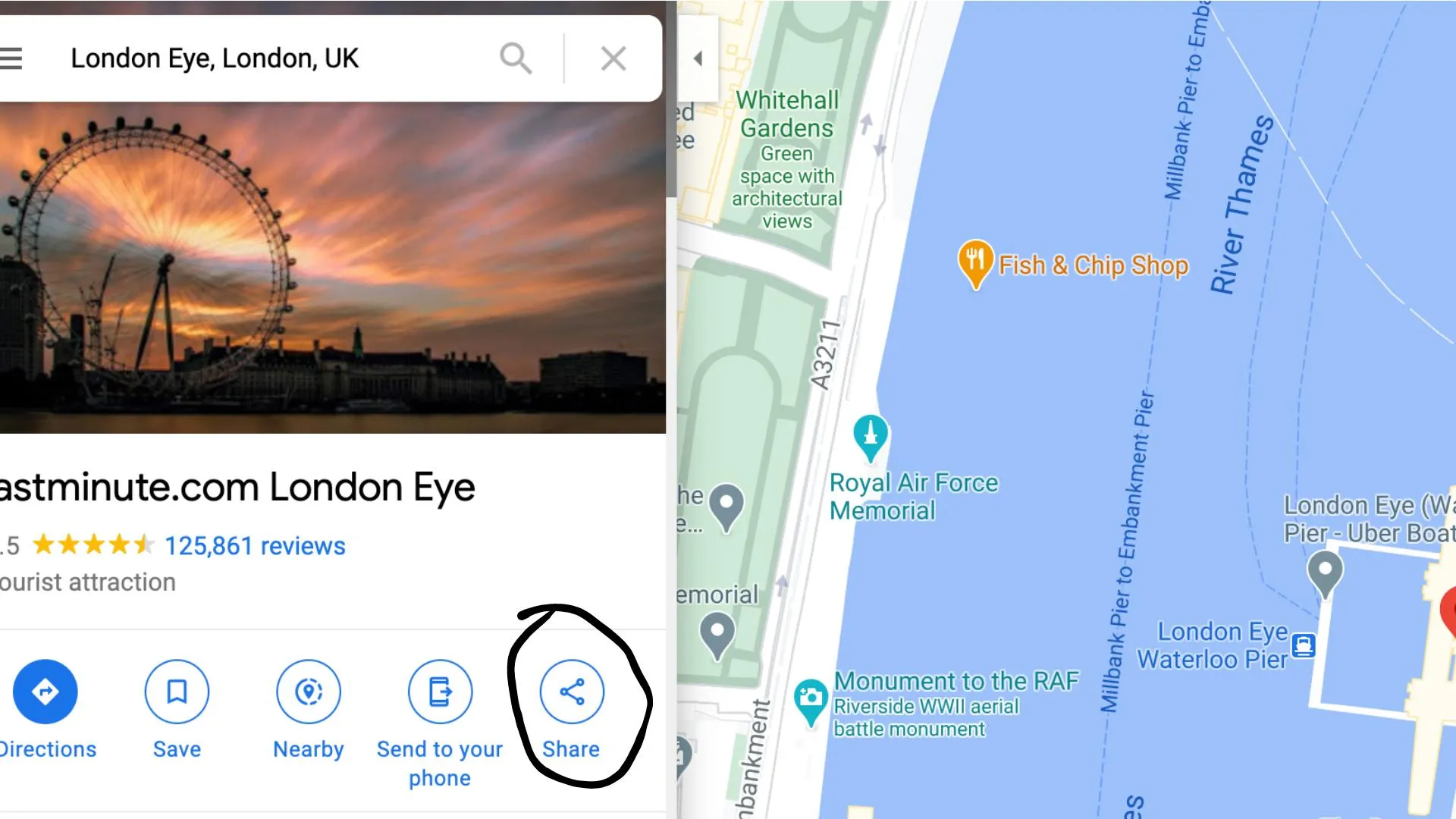The height and width of the screenshot is (819, 1456).
Task: Click Send to your phone icon
Action: coord(440,692)
